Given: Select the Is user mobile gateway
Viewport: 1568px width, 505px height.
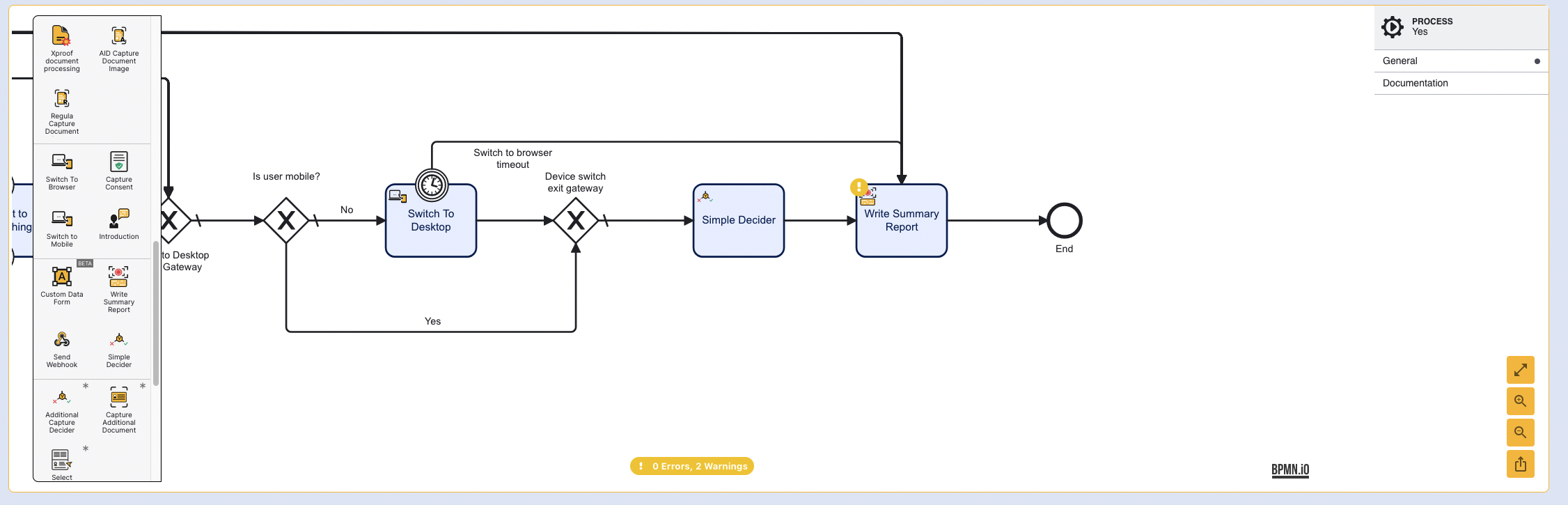Looking at the screenshot, I should (x=286, y=220).
